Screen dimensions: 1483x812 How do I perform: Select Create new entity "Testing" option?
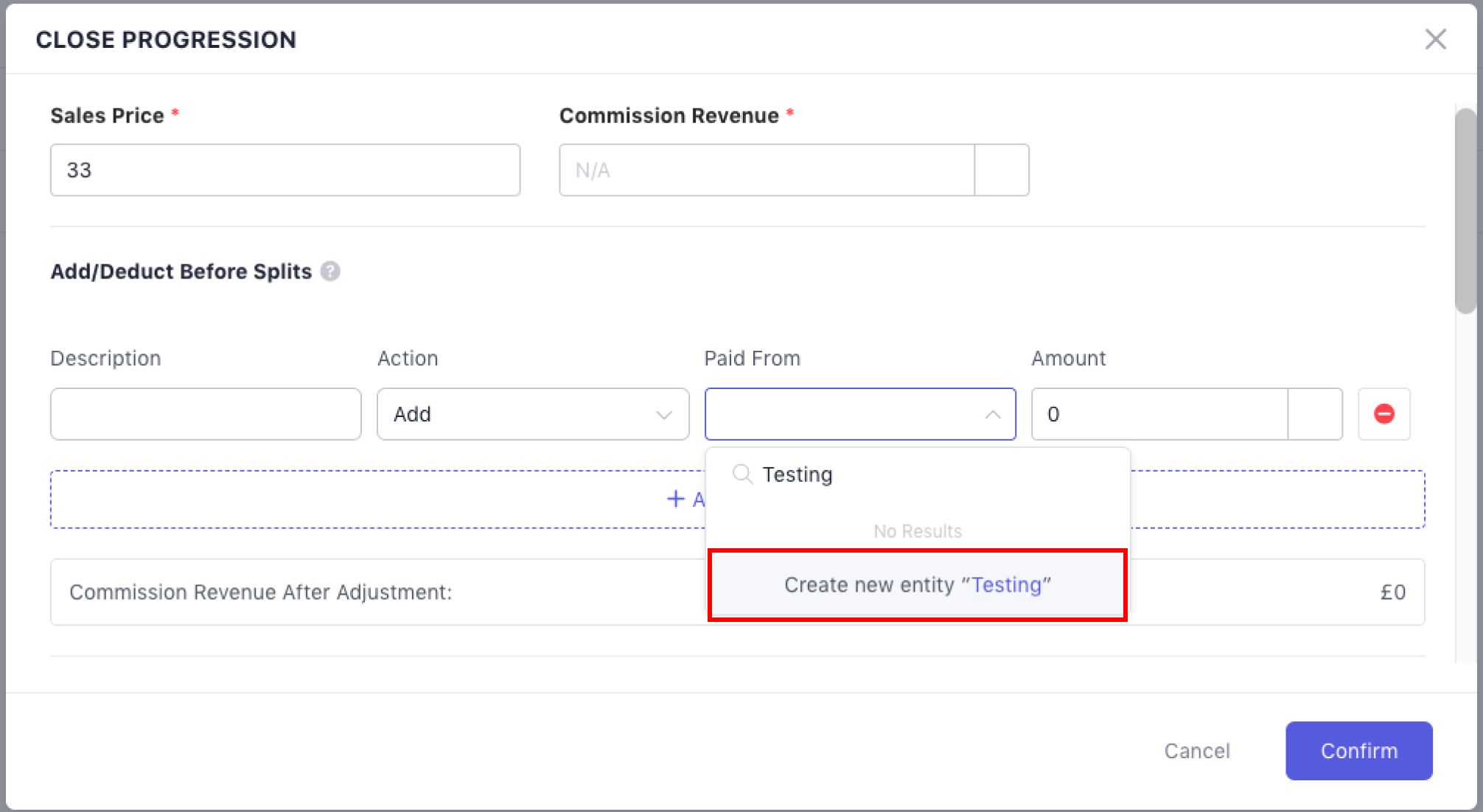point(917,585)
